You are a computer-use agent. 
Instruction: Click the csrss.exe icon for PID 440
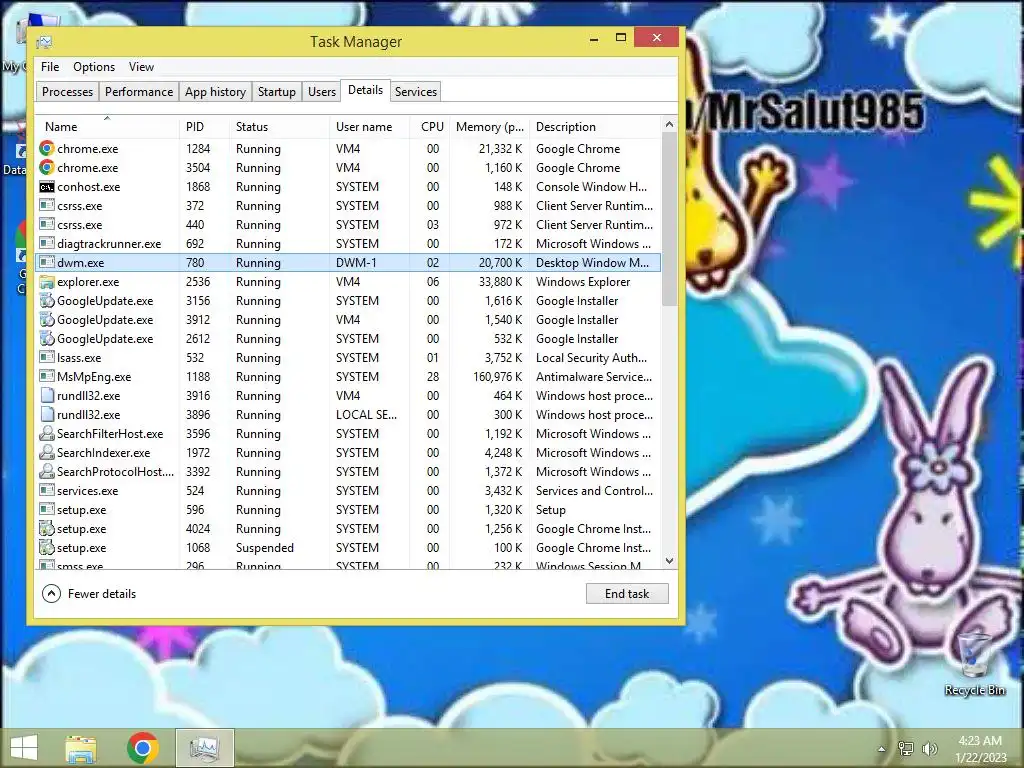46,225
